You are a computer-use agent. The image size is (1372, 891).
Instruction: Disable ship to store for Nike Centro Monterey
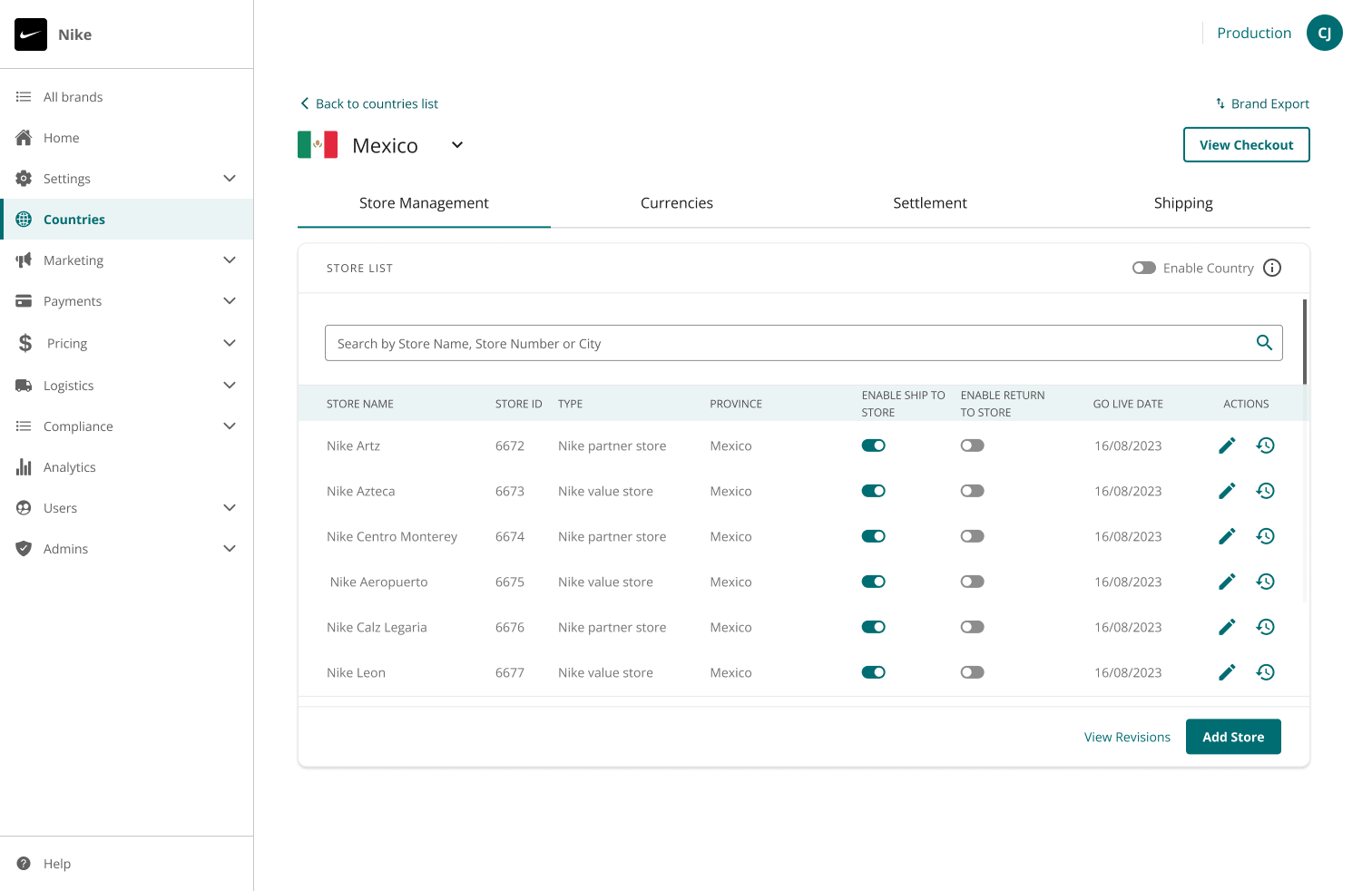click(x=874, y=536)
